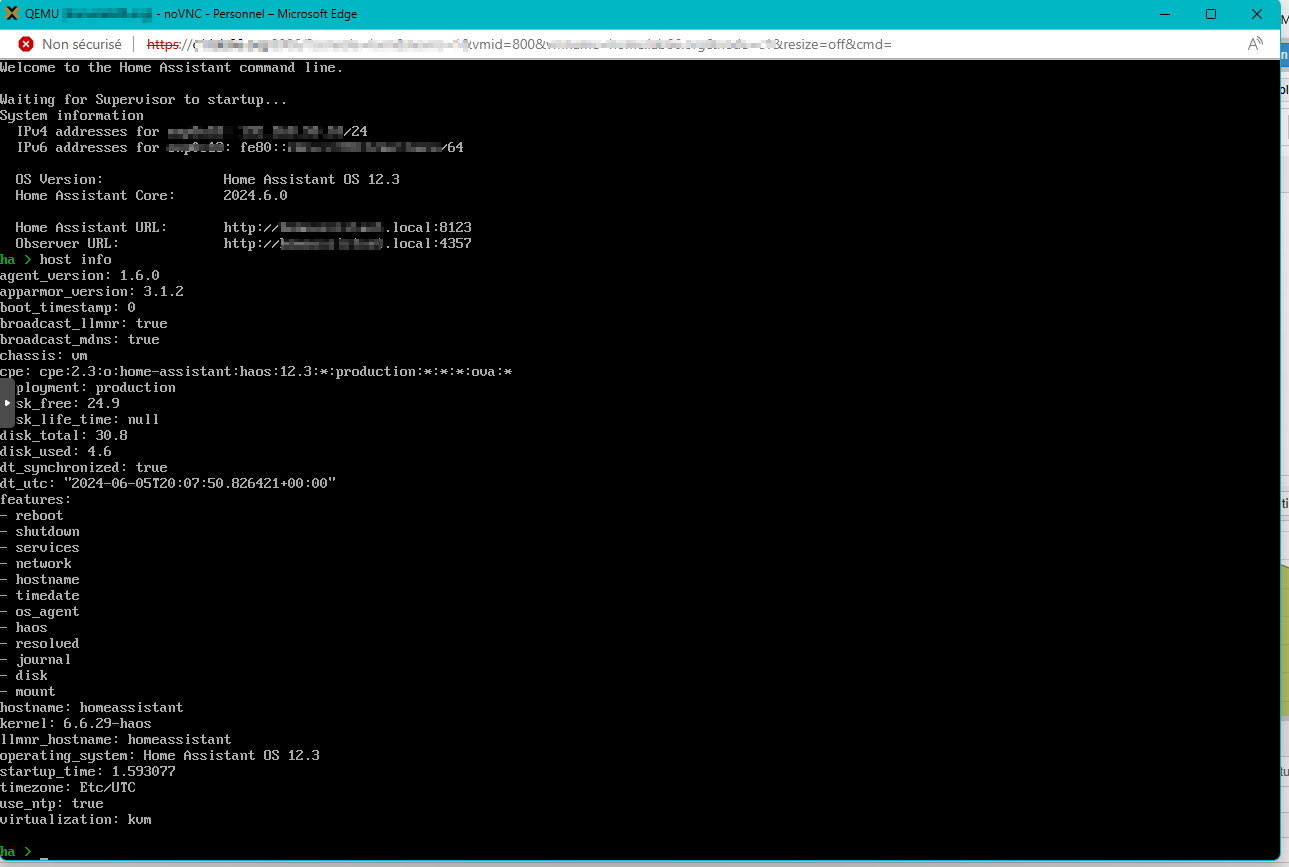Expand the noVNC side control panel handle

coord(7,403)
